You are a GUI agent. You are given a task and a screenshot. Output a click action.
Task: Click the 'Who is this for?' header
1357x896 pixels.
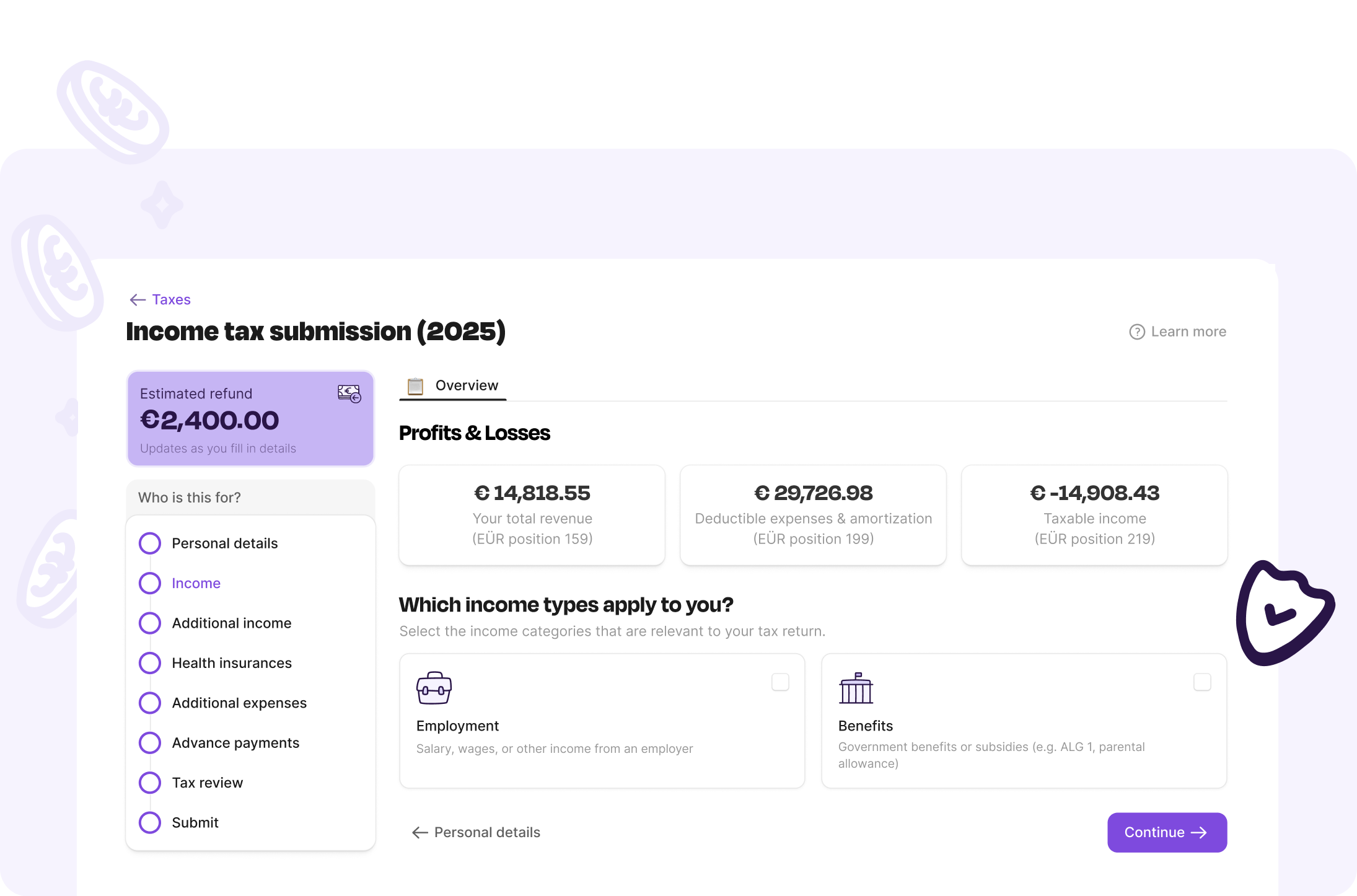coord(251,498)
